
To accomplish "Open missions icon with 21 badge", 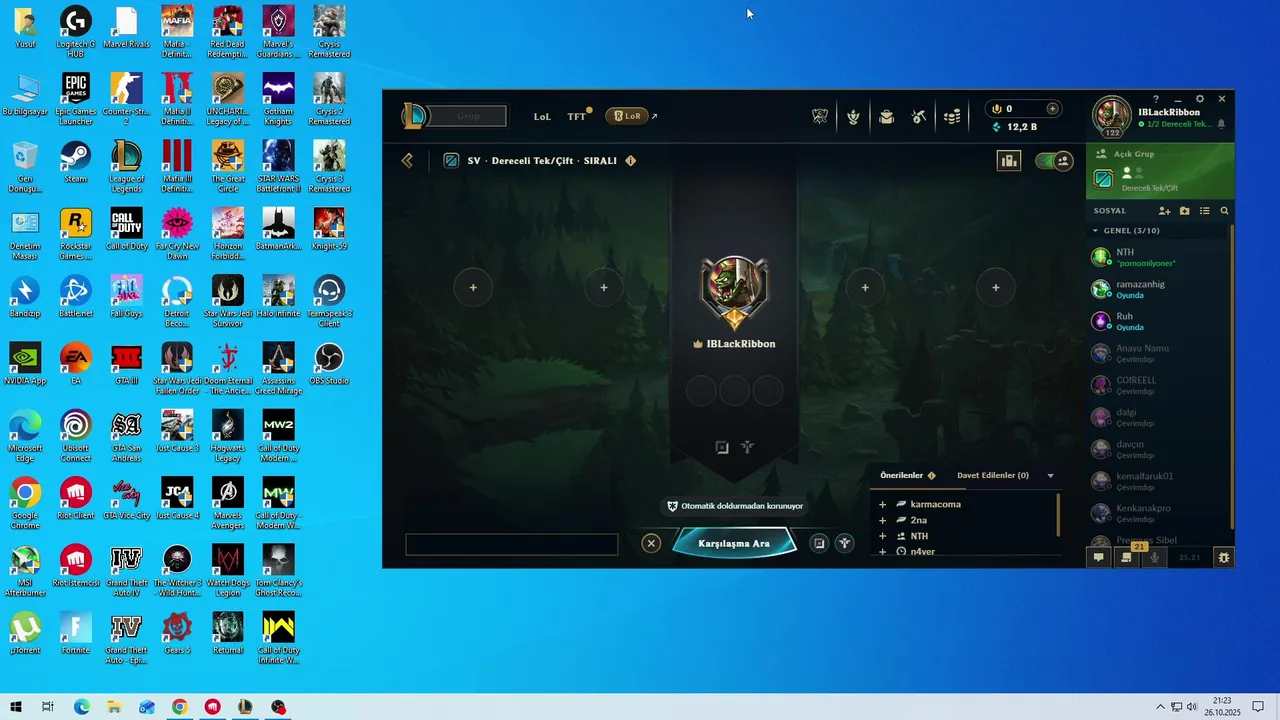I will 1127,557.
